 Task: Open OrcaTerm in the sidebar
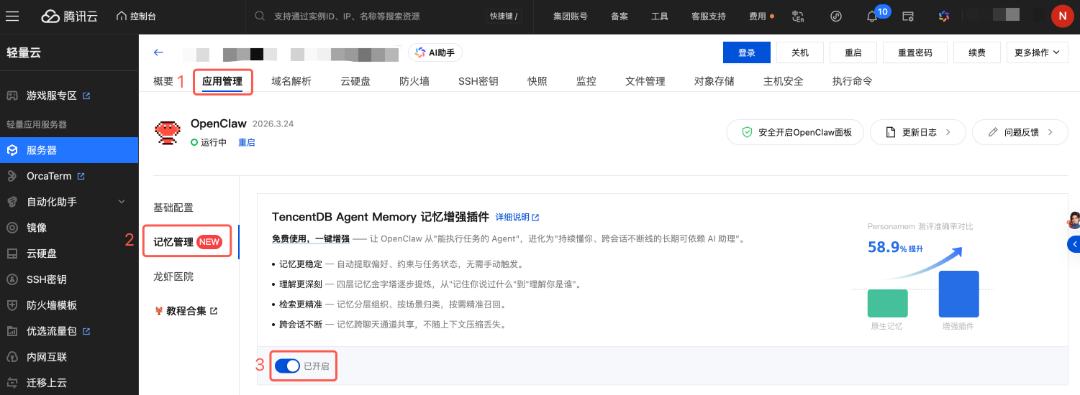(x=48, y=176)
